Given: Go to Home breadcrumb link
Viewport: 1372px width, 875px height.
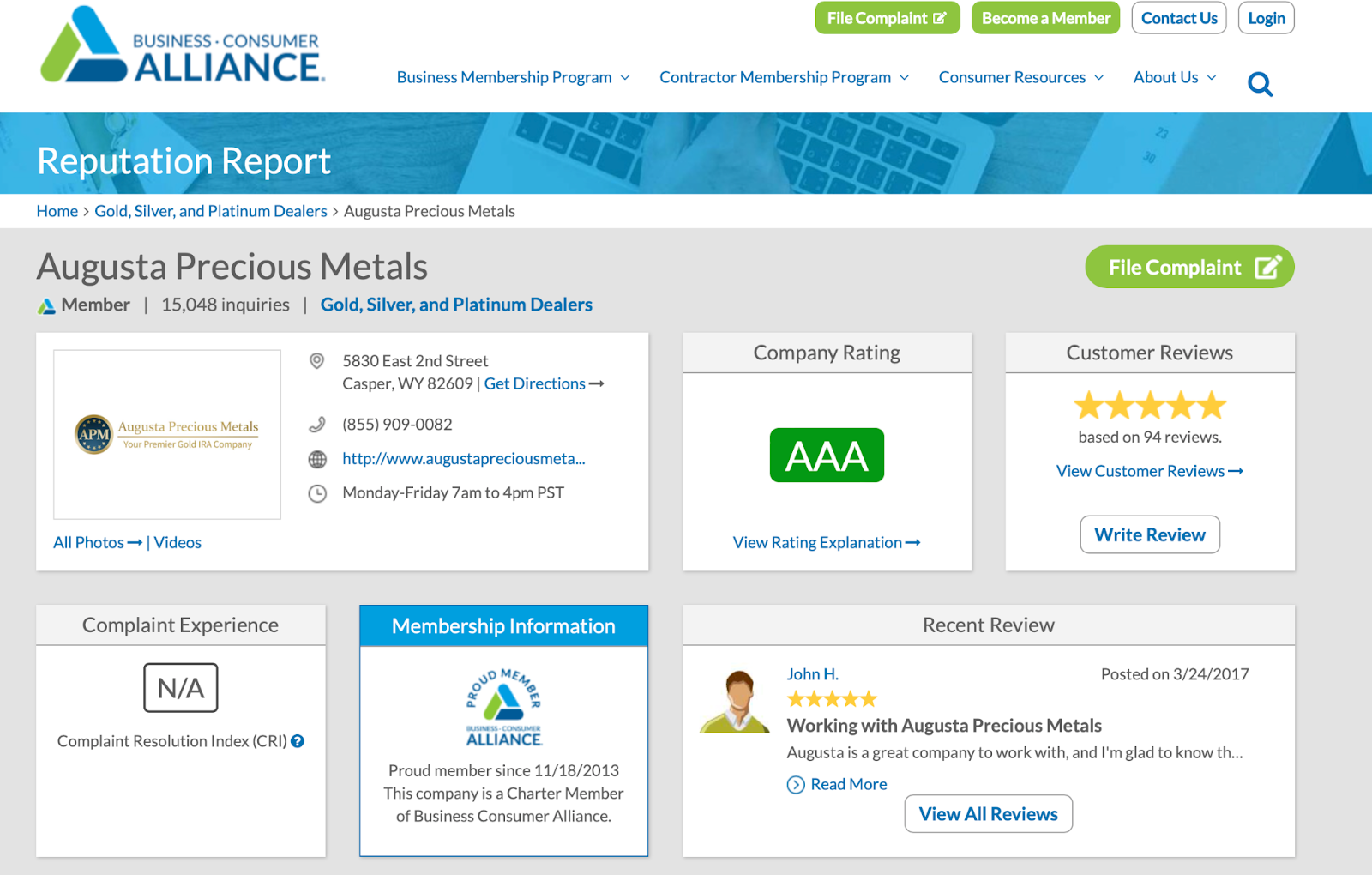Looking at the screenshot, I should [x=57, y=211].
